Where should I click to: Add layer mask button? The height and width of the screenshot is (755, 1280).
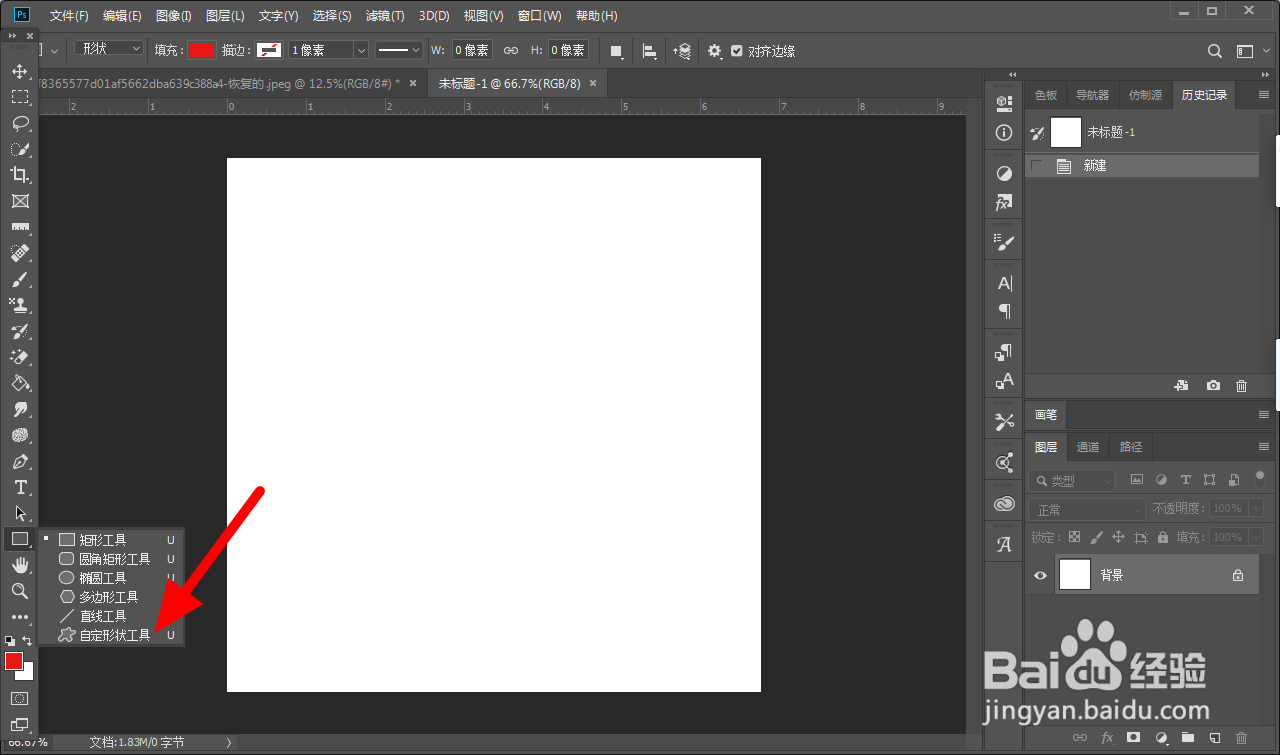click(1133, 738)
